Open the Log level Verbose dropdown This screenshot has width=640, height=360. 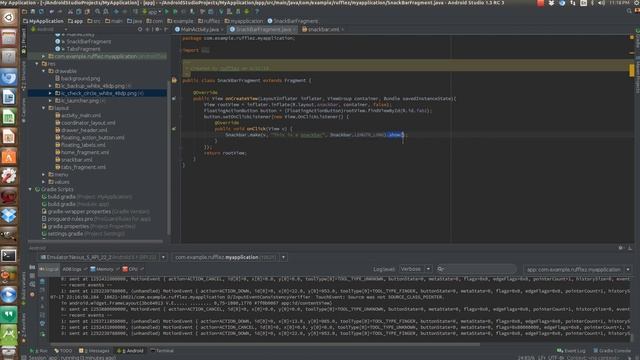[415, 269]
